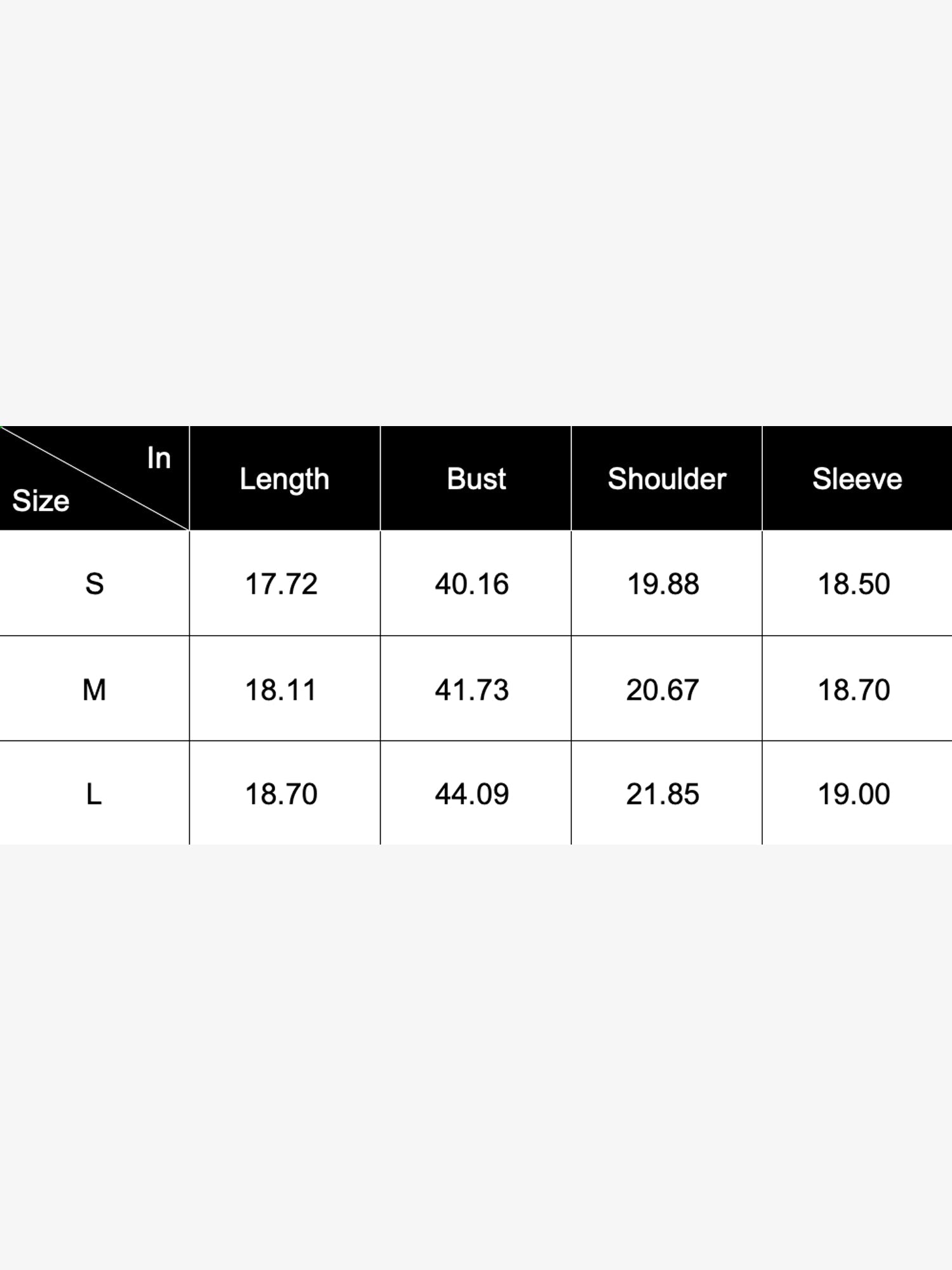Click the 18.70 length value for L

click(281, 794)
